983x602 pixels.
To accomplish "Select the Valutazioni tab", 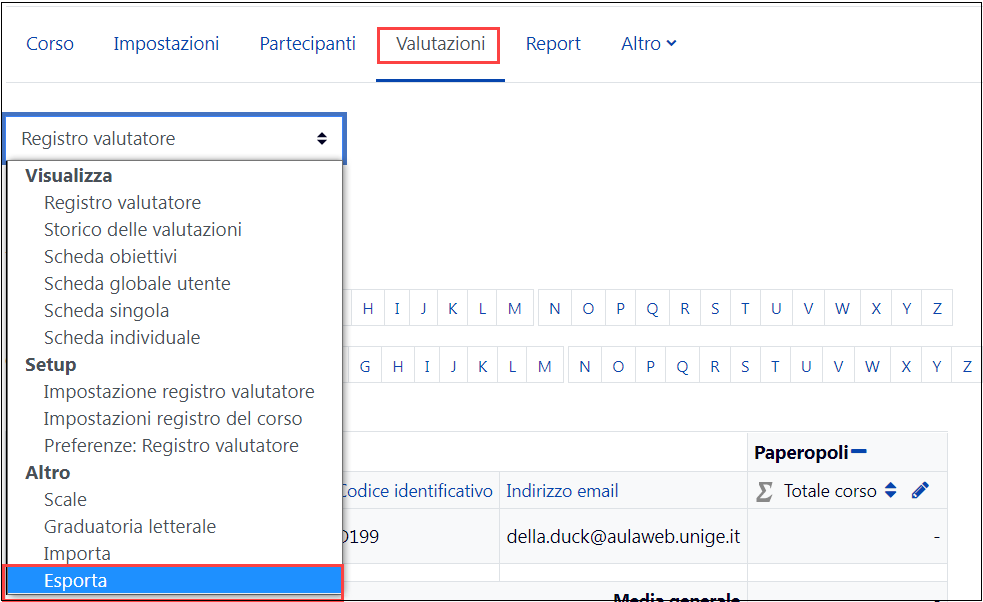I will pos(440,43).
